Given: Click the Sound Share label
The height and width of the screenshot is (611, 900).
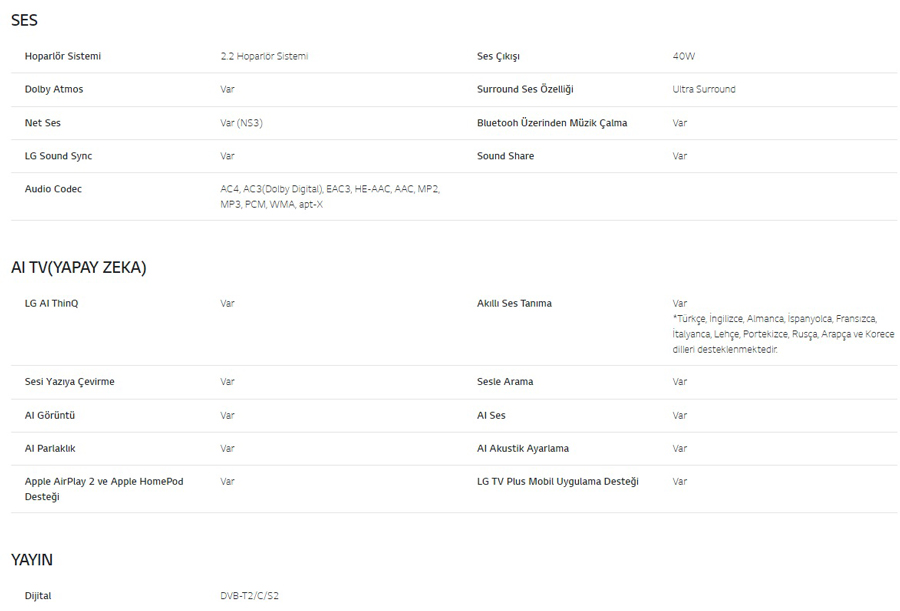Looking at the screenshot, I should 505,156.
